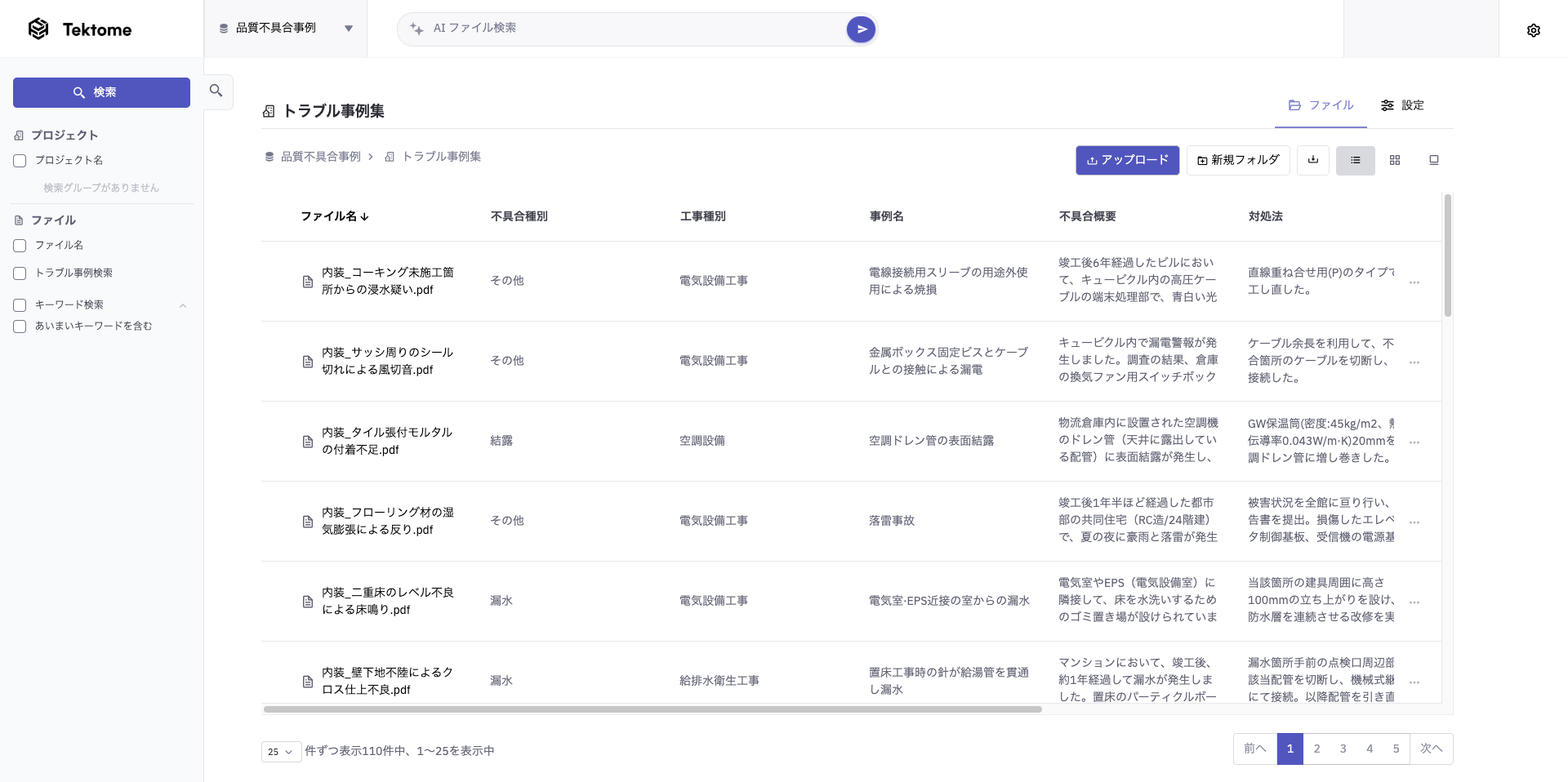Image resolution: width=1568 pixels, height=782 pixels.
Task: Click the Tektome logo icon
Action: pos(38,29)
